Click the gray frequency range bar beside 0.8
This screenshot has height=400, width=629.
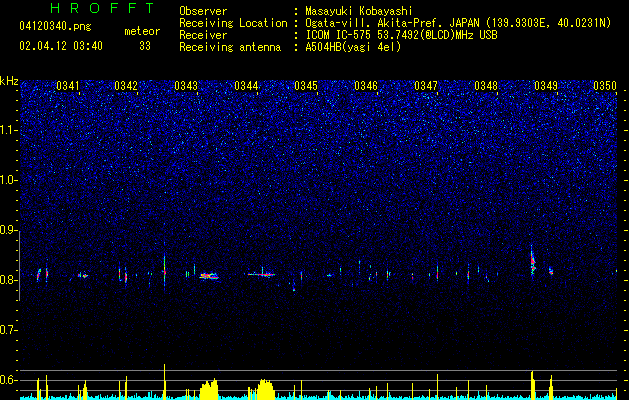tap(19, 266)
